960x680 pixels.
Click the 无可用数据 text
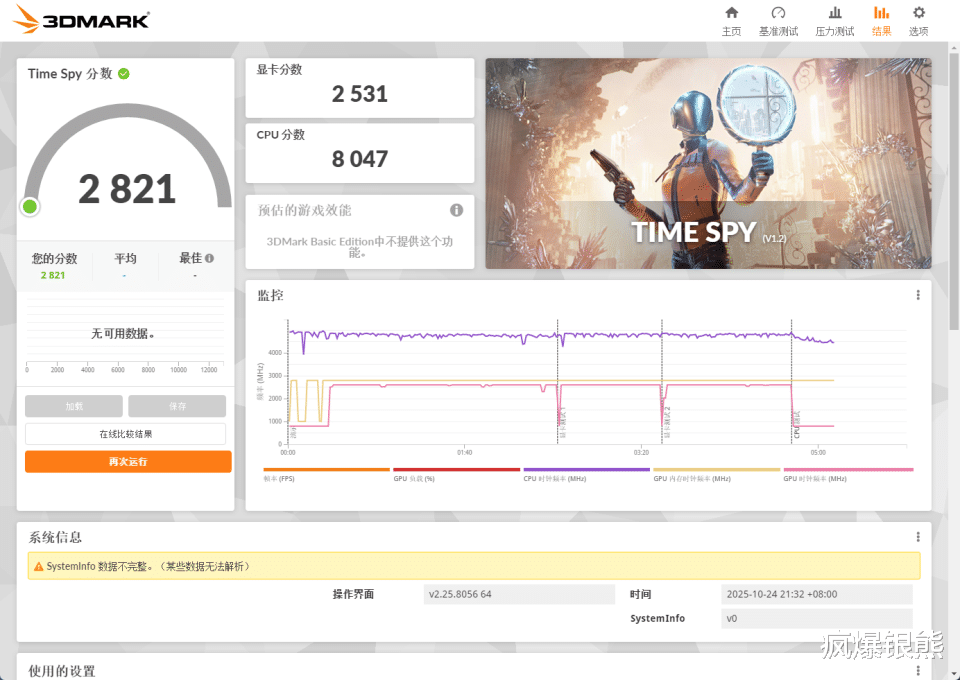click(123, 334)
